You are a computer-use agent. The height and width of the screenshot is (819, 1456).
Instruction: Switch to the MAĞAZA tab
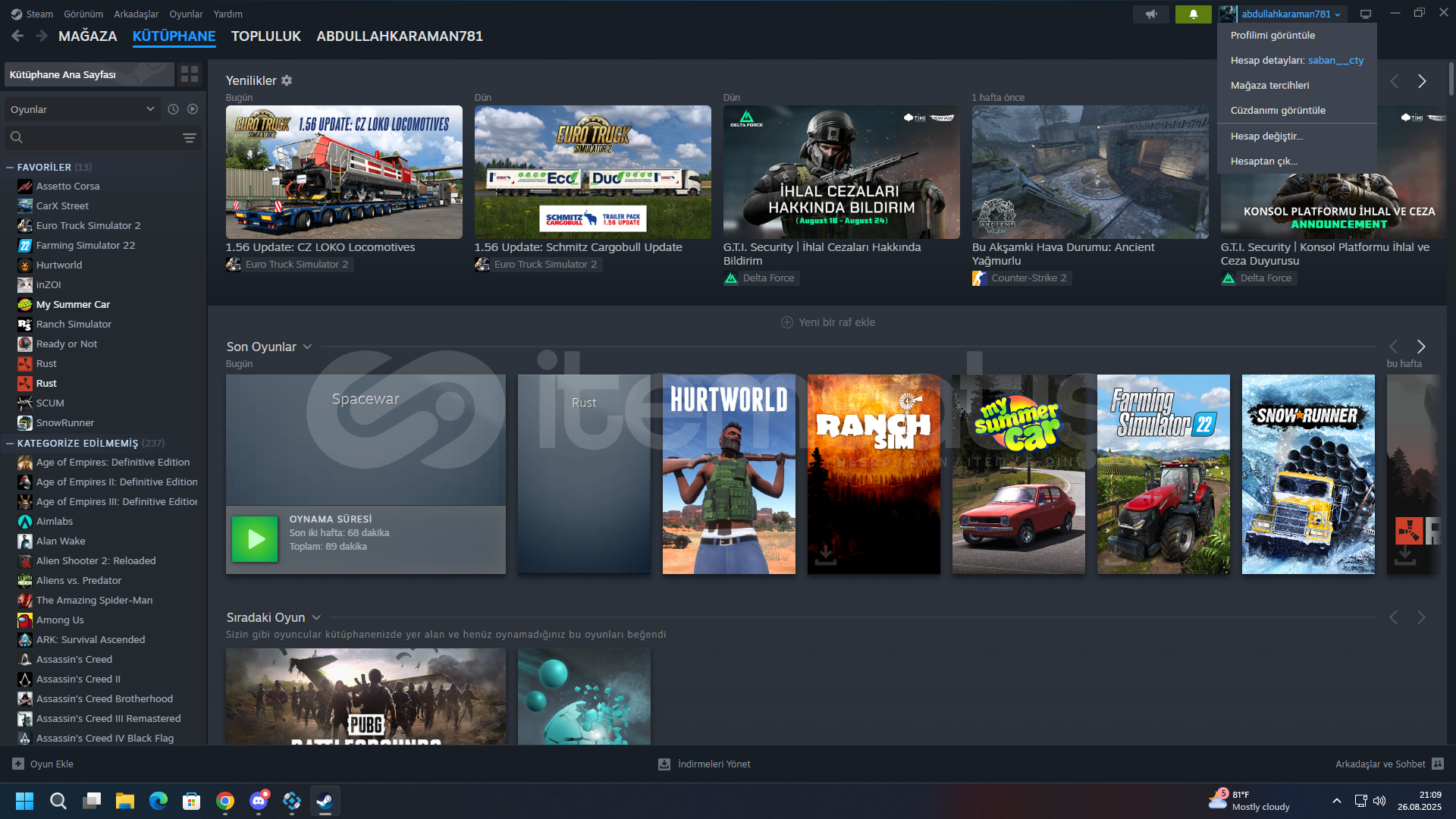pos(88,36)
